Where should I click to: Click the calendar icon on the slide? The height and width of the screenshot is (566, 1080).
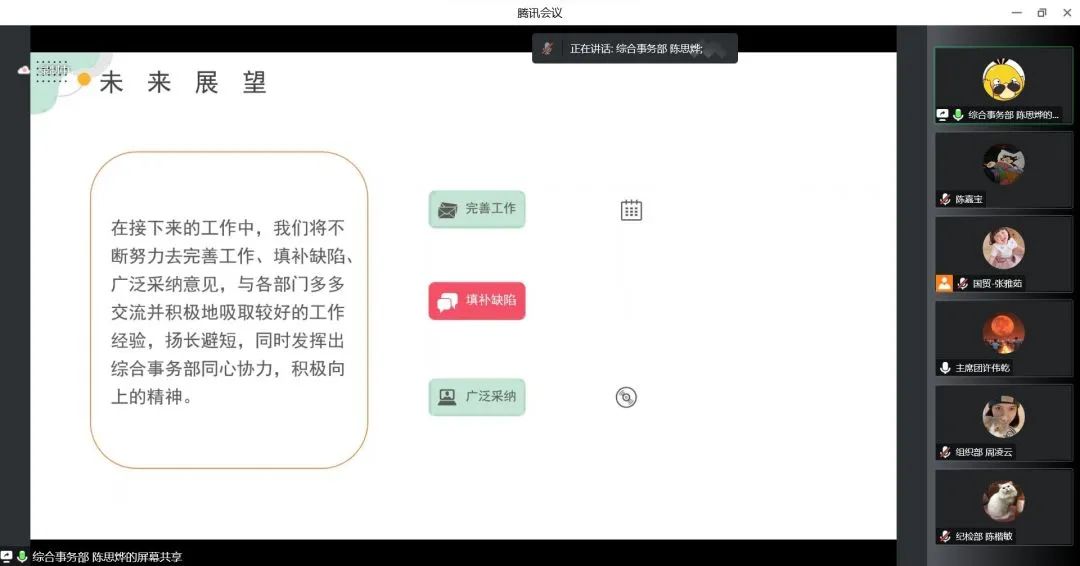click(x=631, y=210)
